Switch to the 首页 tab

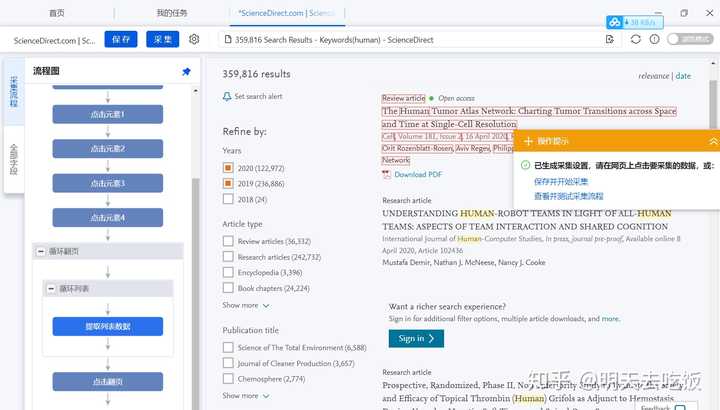[57, 13]
